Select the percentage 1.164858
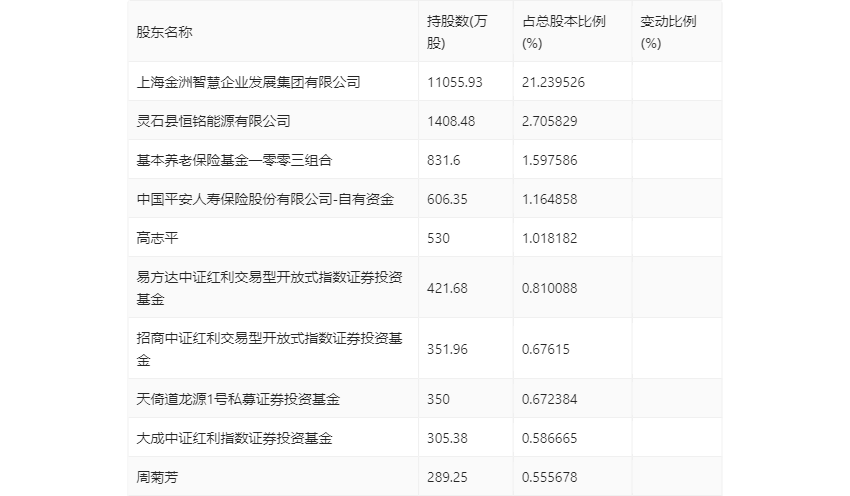The image size is (850, 496). pos(550,199)
